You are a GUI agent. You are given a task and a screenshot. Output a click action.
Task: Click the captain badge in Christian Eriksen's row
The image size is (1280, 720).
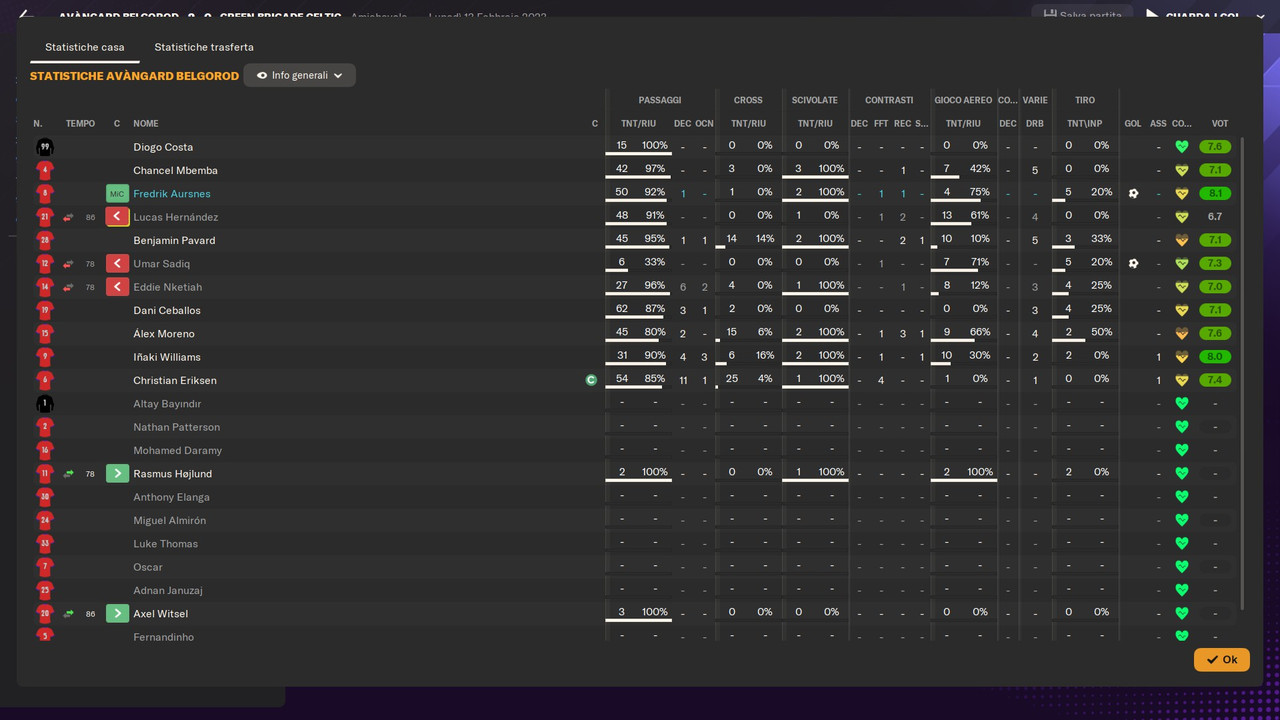[592, 380]
